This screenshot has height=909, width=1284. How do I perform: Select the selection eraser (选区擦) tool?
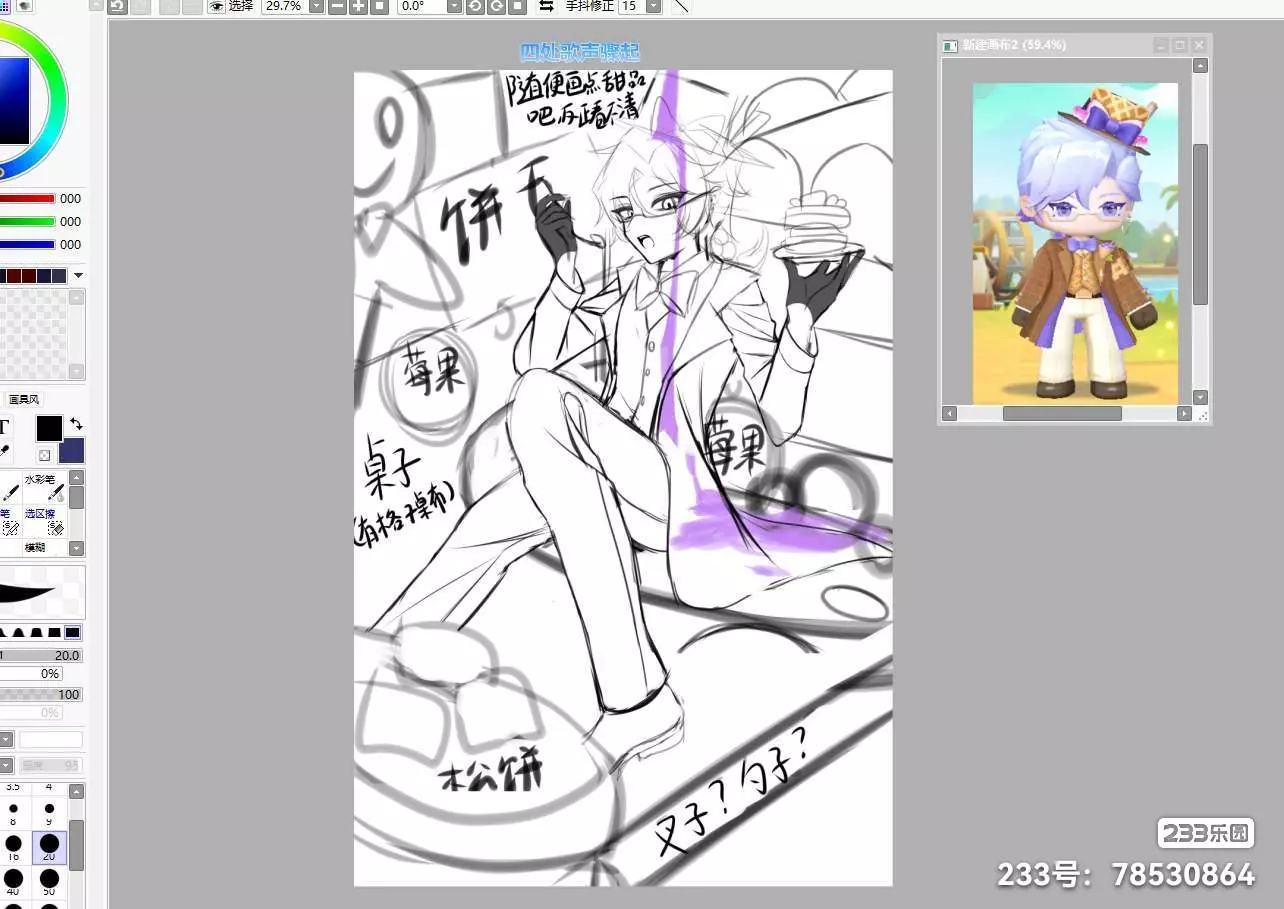[45, 520]
